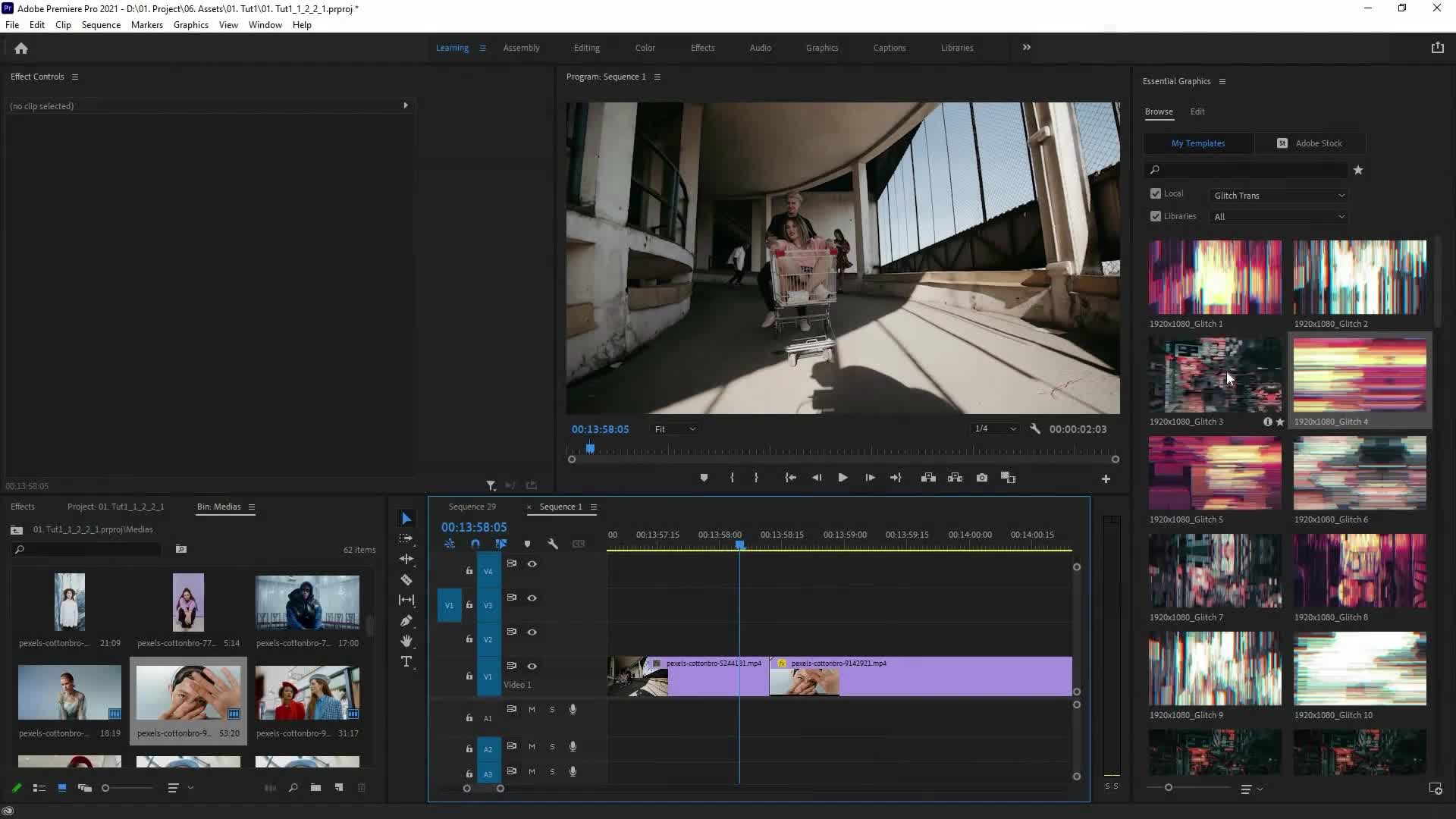Open the Edit tab in Essential Graphics

pos(1197,111)
